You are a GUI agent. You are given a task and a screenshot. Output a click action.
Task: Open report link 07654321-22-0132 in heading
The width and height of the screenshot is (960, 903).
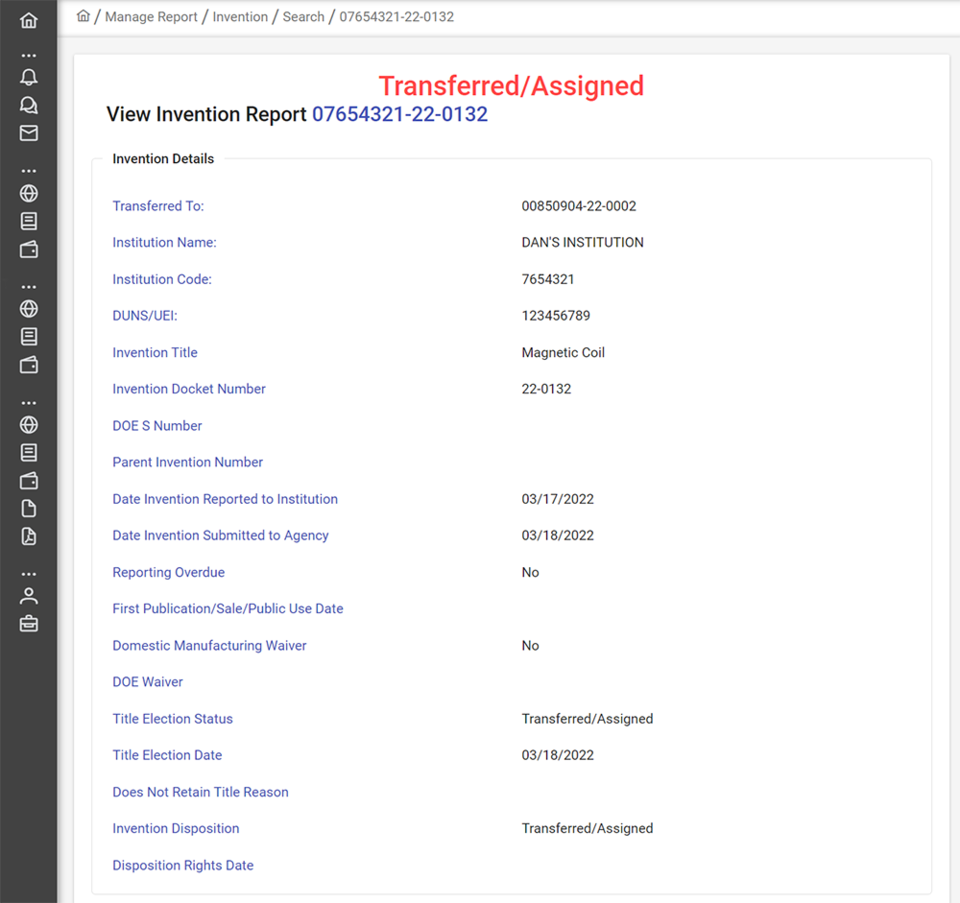pyautogui.click(x=400, y=114)
